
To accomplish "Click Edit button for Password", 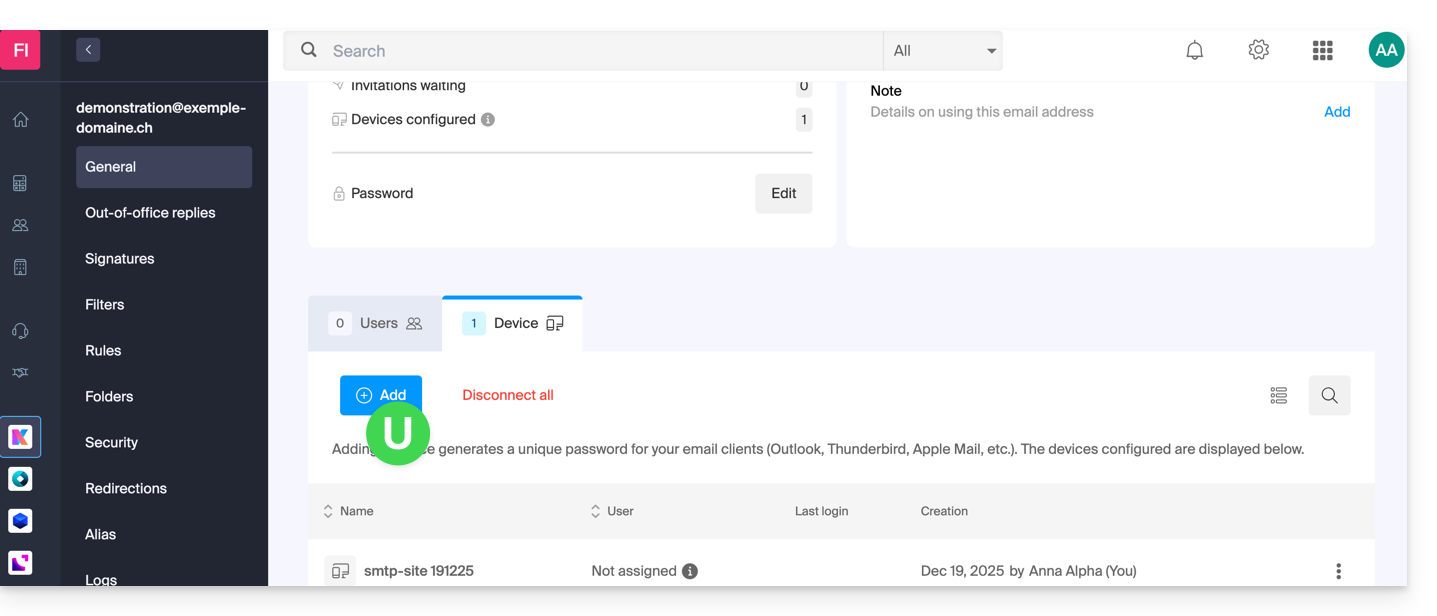I will click(783, 193).
